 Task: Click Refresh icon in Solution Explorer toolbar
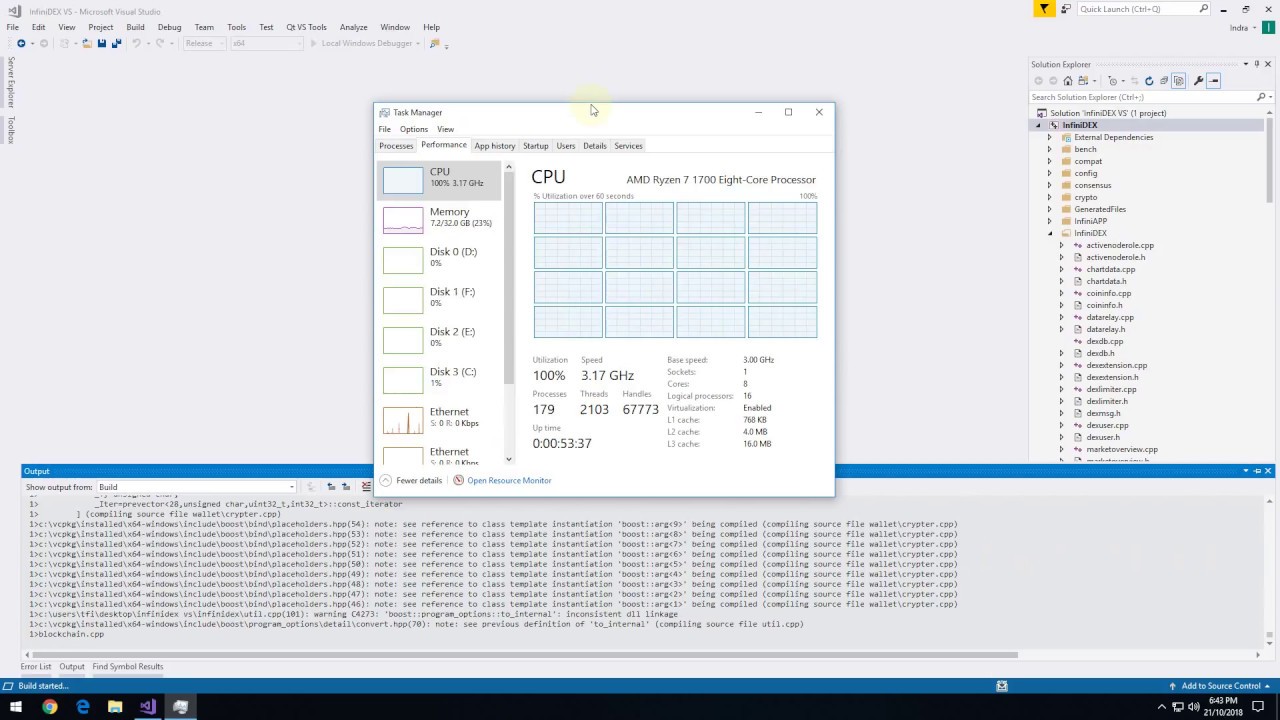pyautogui.click(x=1149, y=81)
